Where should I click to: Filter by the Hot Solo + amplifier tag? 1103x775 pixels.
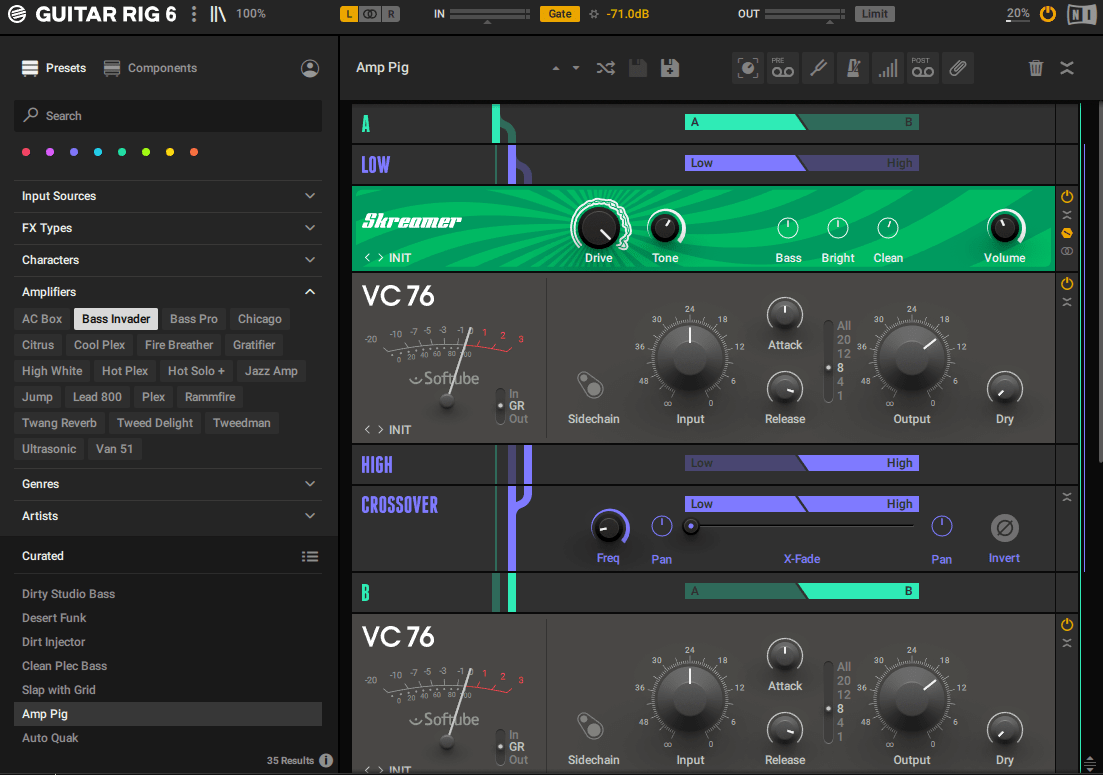tap(196, 371)
